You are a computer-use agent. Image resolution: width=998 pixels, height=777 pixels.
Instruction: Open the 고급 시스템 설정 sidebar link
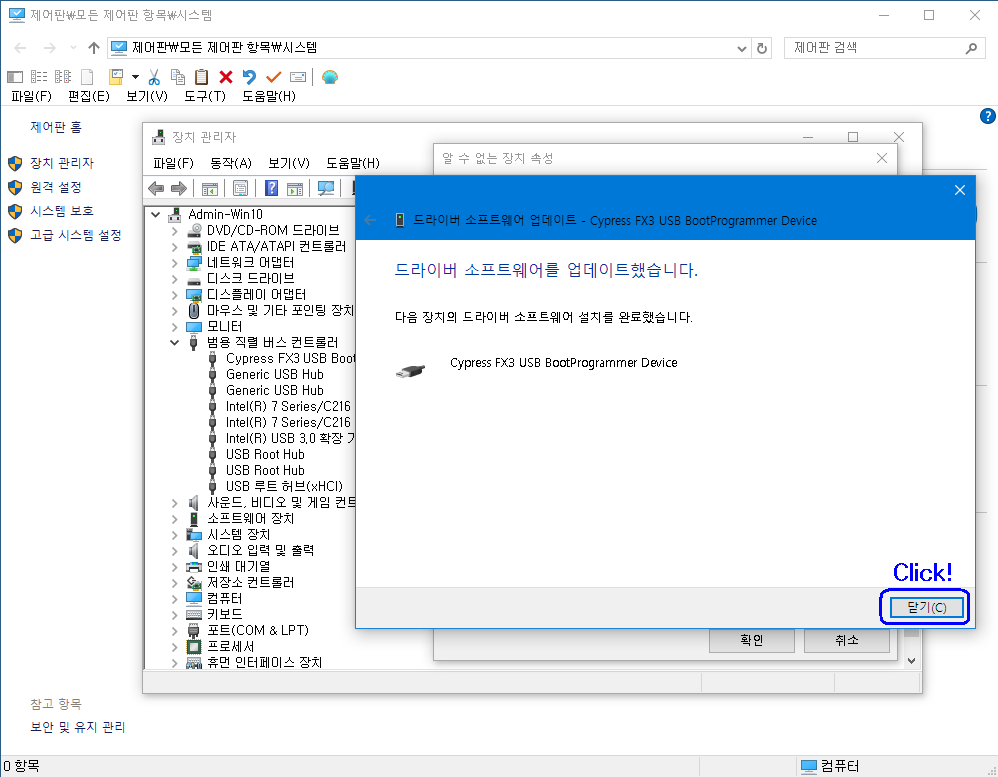[x=76, y=235]
